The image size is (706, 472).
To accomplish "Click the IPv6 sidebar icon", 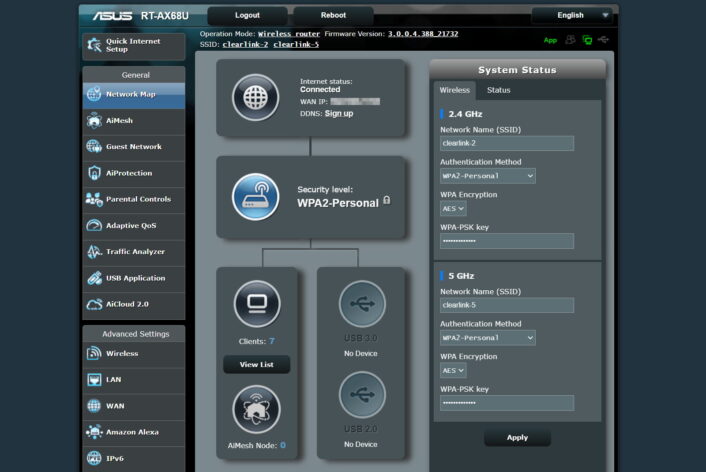I will 94,458.
